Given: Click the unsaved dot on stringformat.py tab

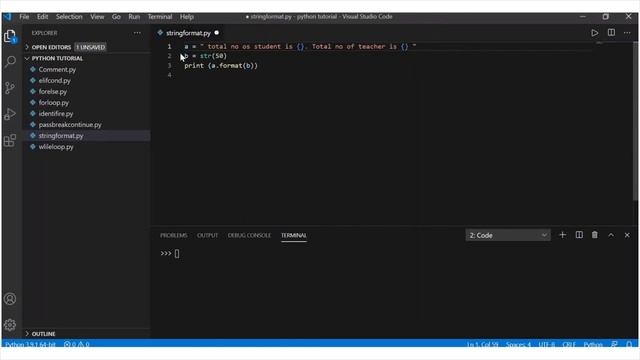Looking at the screenshot, I should pos(217,33).
